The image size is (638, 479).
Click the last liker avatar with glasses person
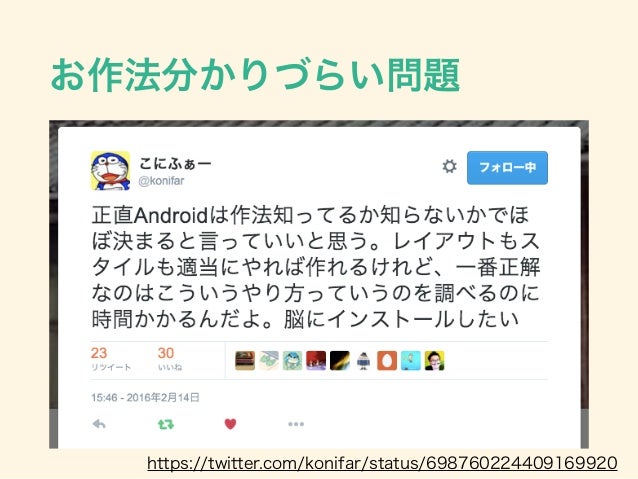pyautogui.click(x=435, y=361)
